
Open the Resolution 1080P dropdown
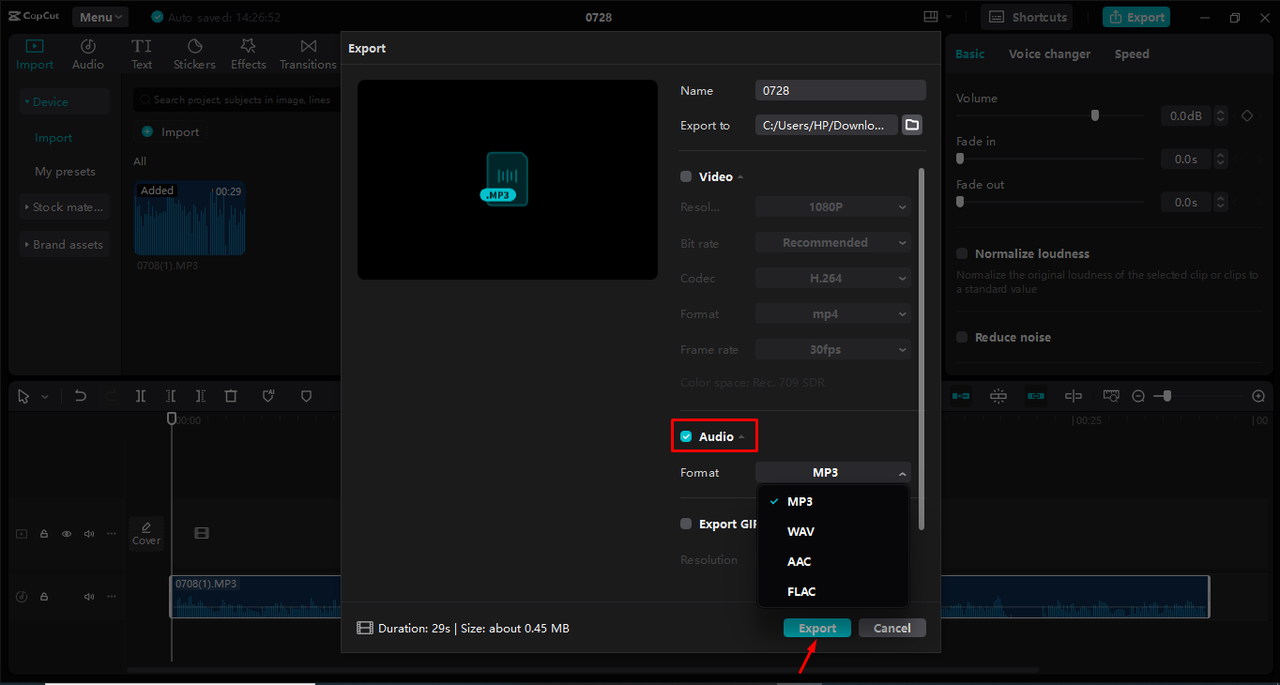point(833,207)
